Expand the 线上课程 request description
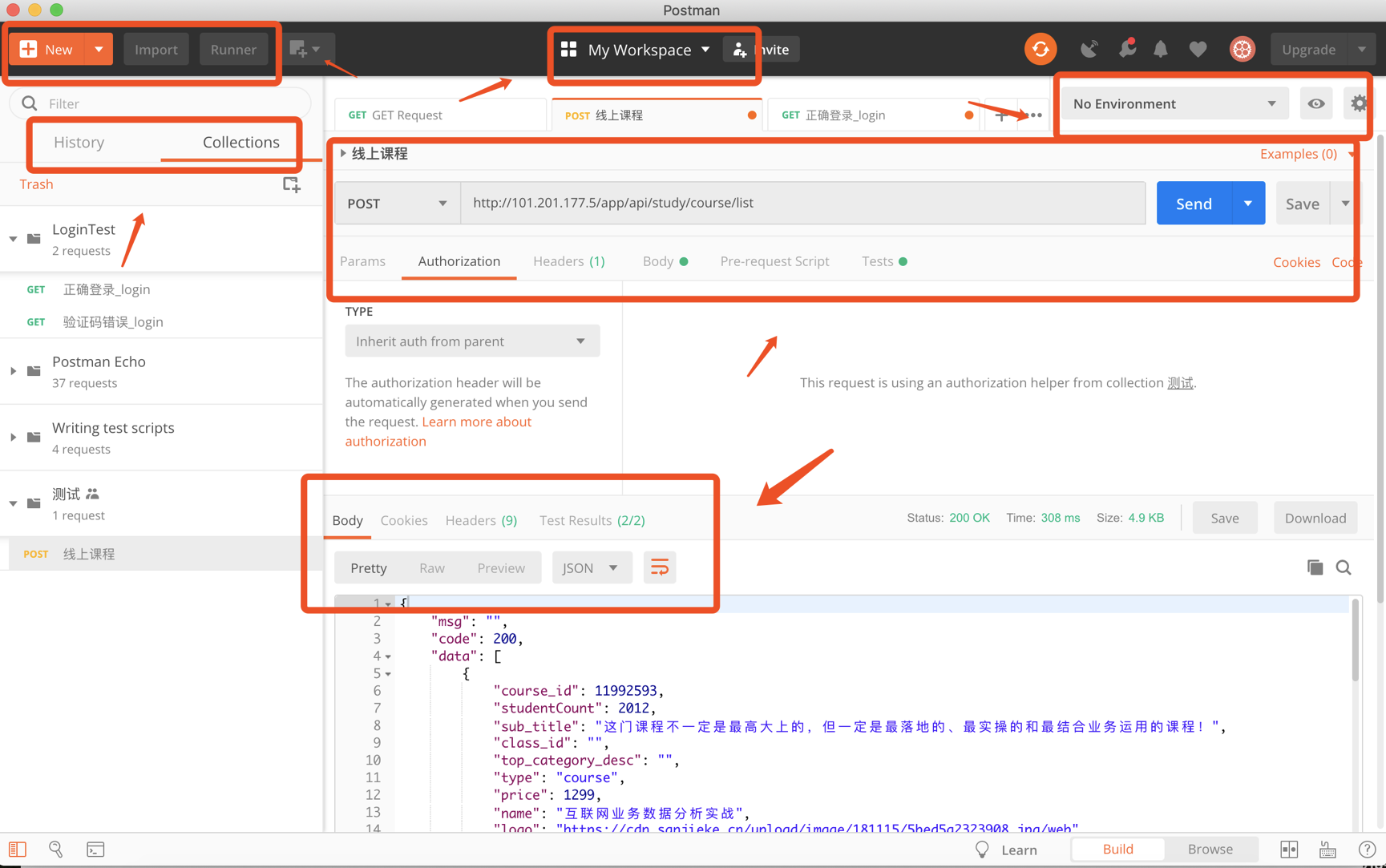 (343, 153)
